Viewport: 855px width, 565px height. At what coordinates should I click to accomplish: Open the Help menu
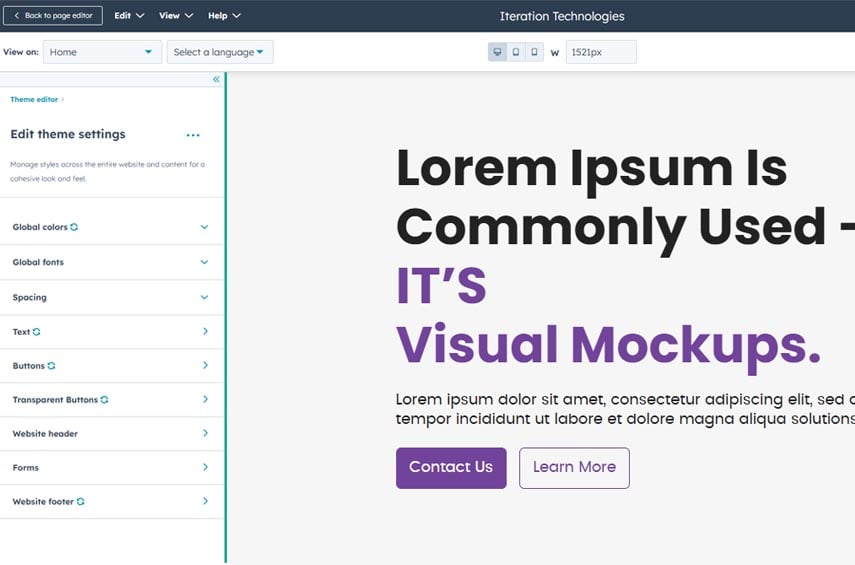point(224,16)
